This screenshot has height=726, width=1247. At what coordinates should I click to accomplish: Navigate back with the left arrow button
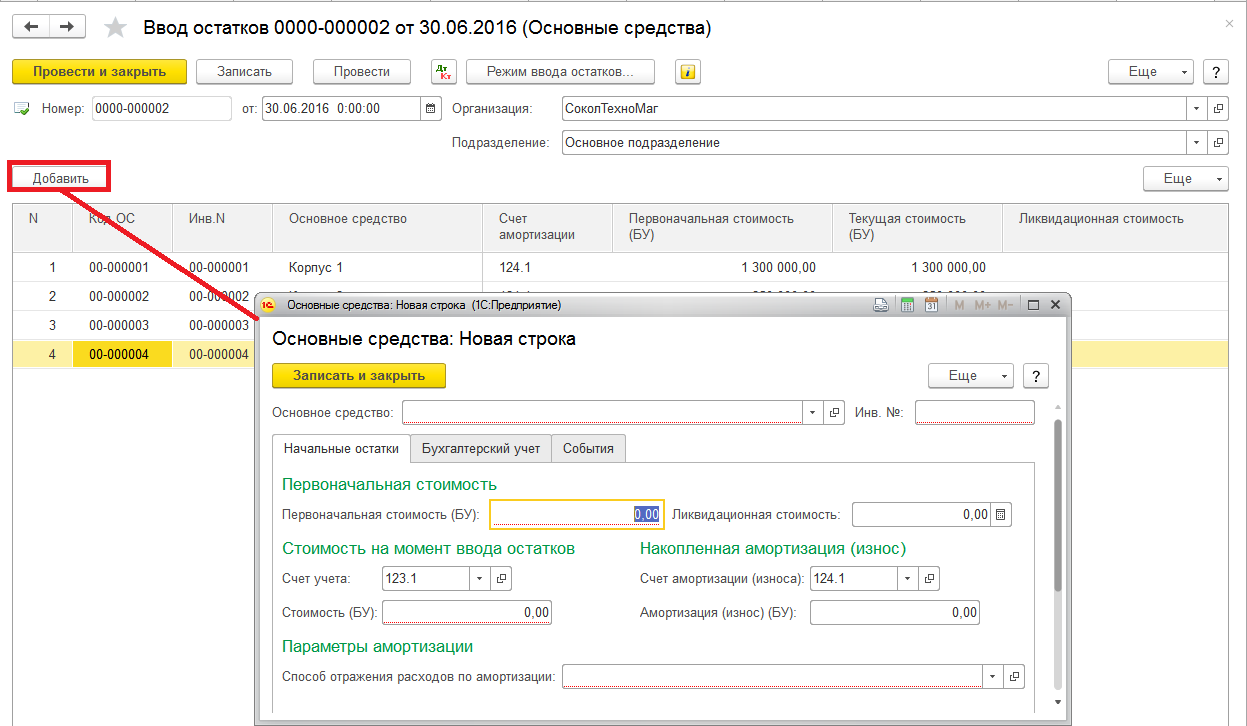tap(31, 27)
